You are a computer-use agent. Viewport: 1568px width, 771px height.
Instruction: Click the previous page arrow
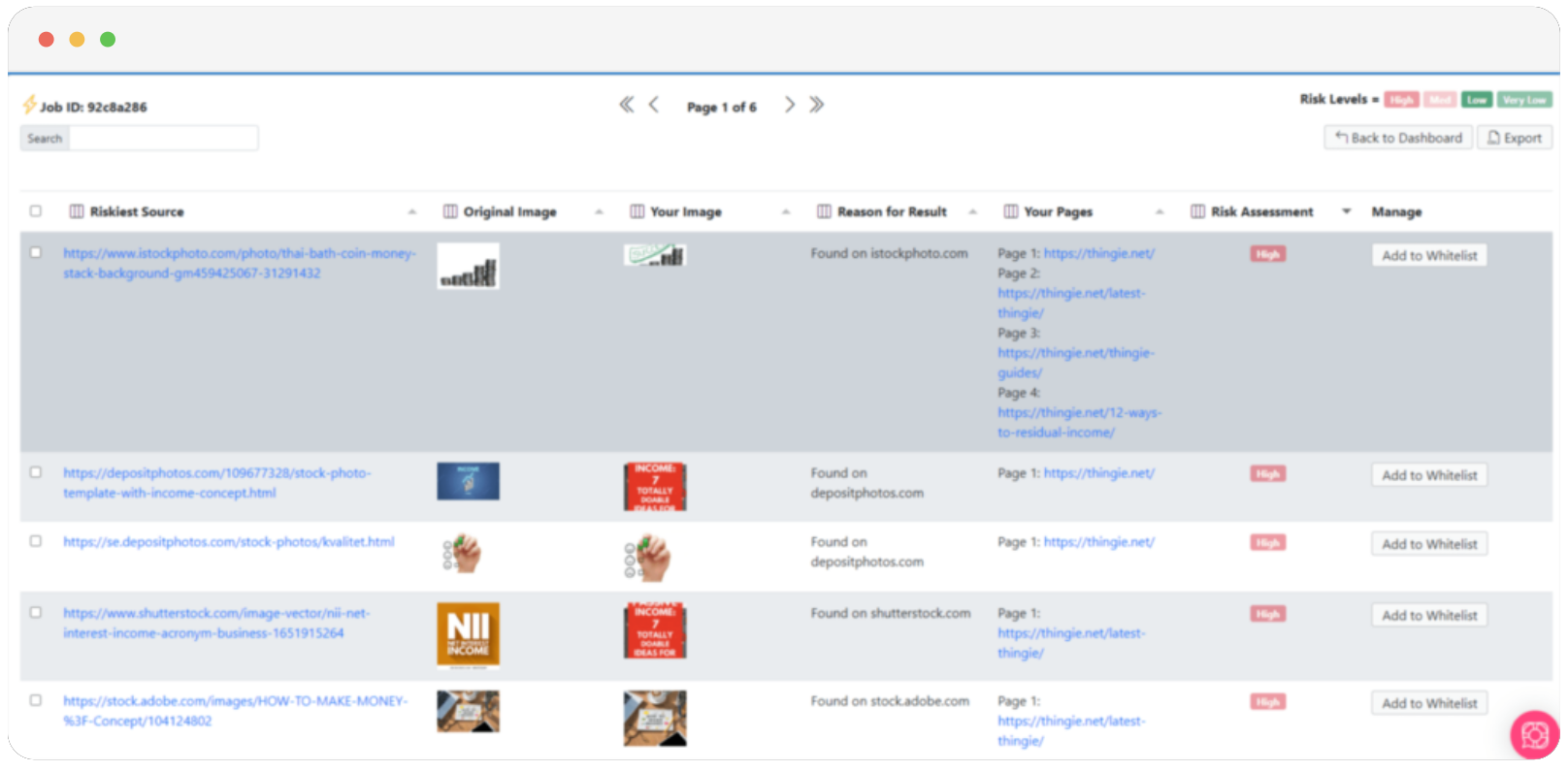tap(654, 105)
